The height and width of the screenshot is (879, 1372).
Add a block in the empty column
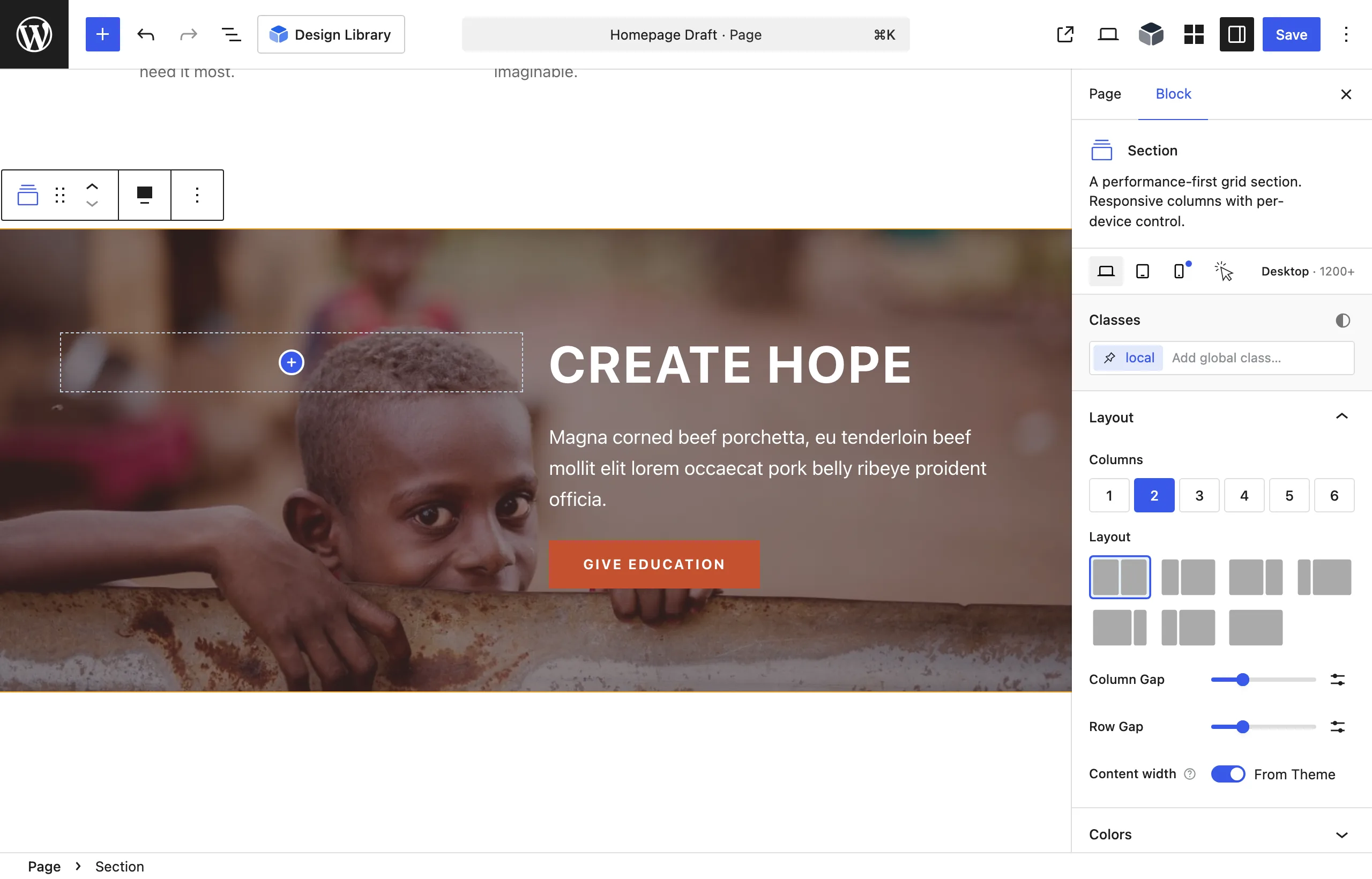(x=291, y=362)
